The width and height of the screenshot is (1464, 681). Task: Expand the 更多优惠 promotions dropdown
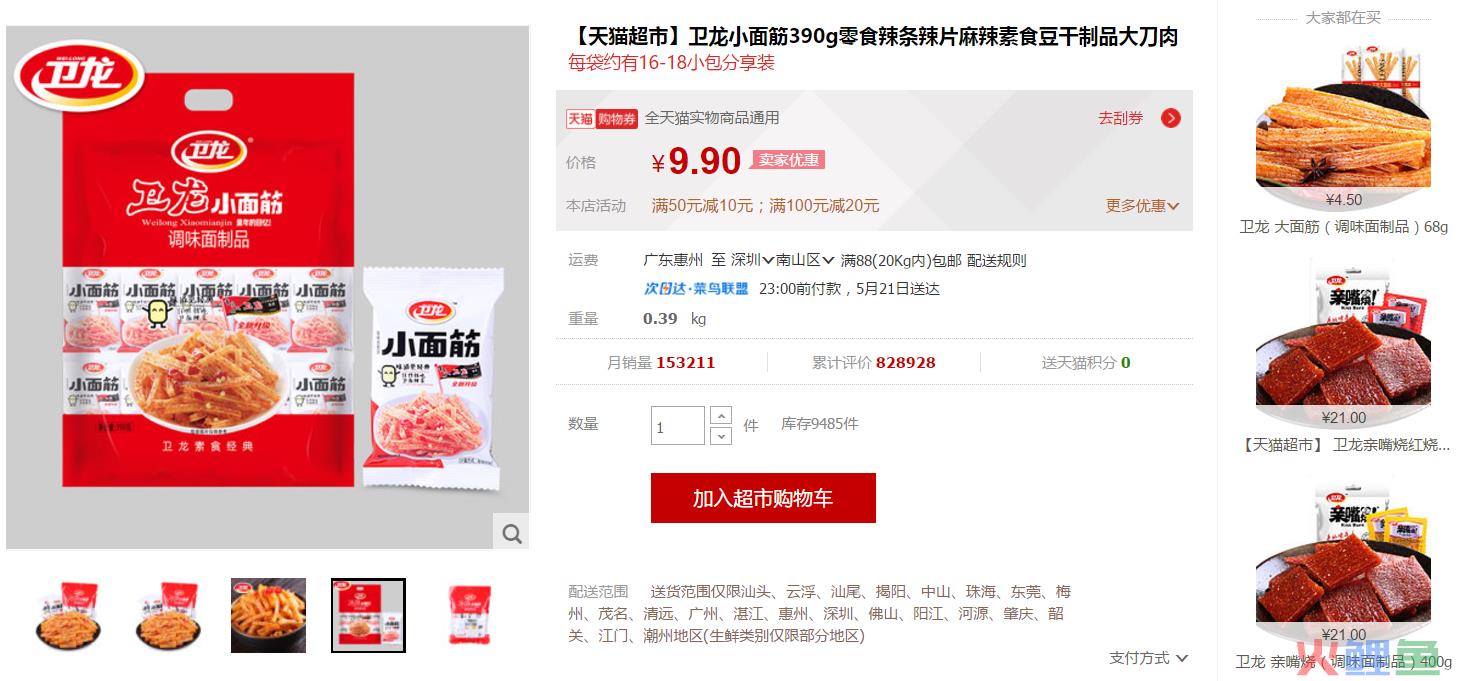(1142, 205)
